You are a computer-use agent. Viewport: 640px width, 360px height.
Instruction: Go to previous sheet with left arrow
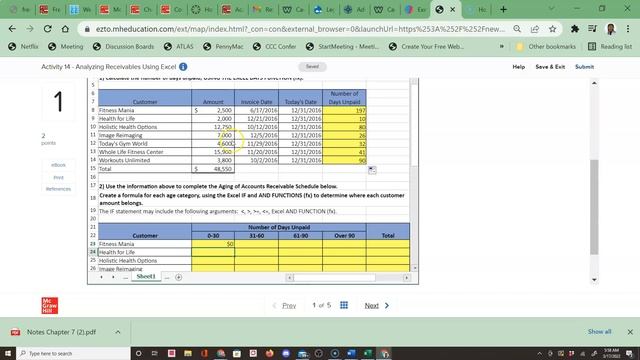pyautogui.click(x=101, y=277)
